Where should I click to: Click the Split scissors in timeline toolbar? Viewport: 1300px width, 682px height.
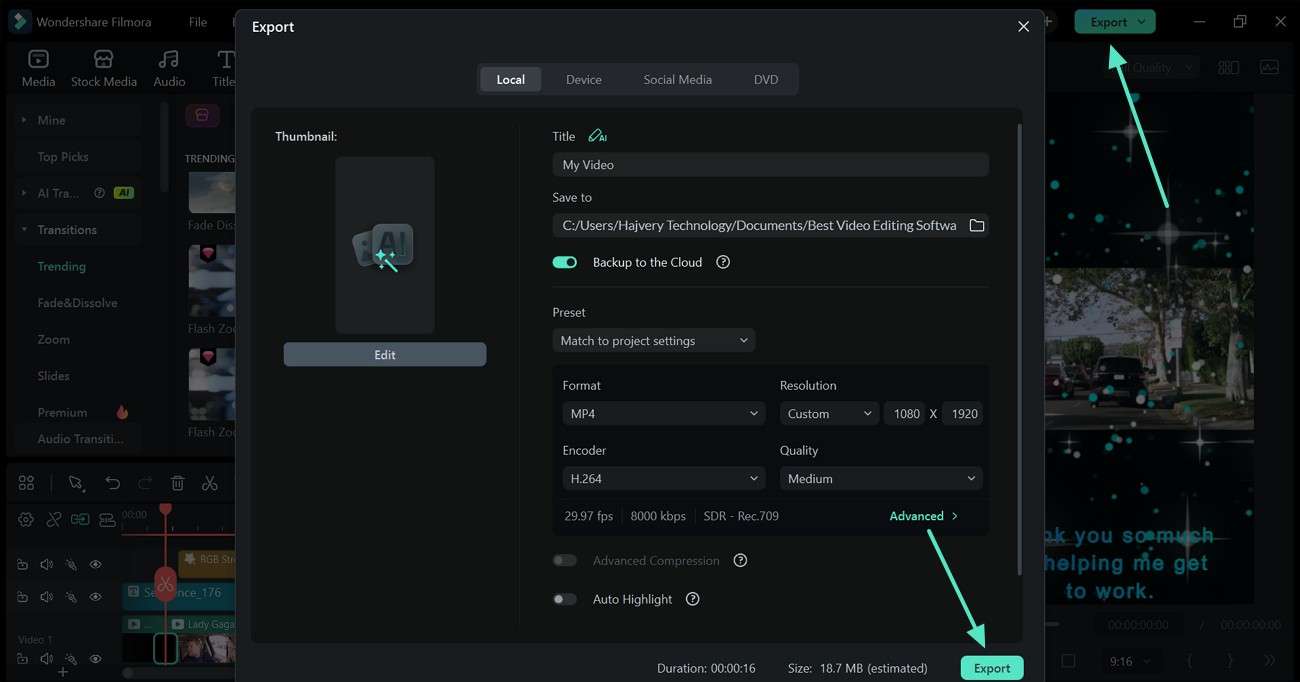(x=209, y=483)
